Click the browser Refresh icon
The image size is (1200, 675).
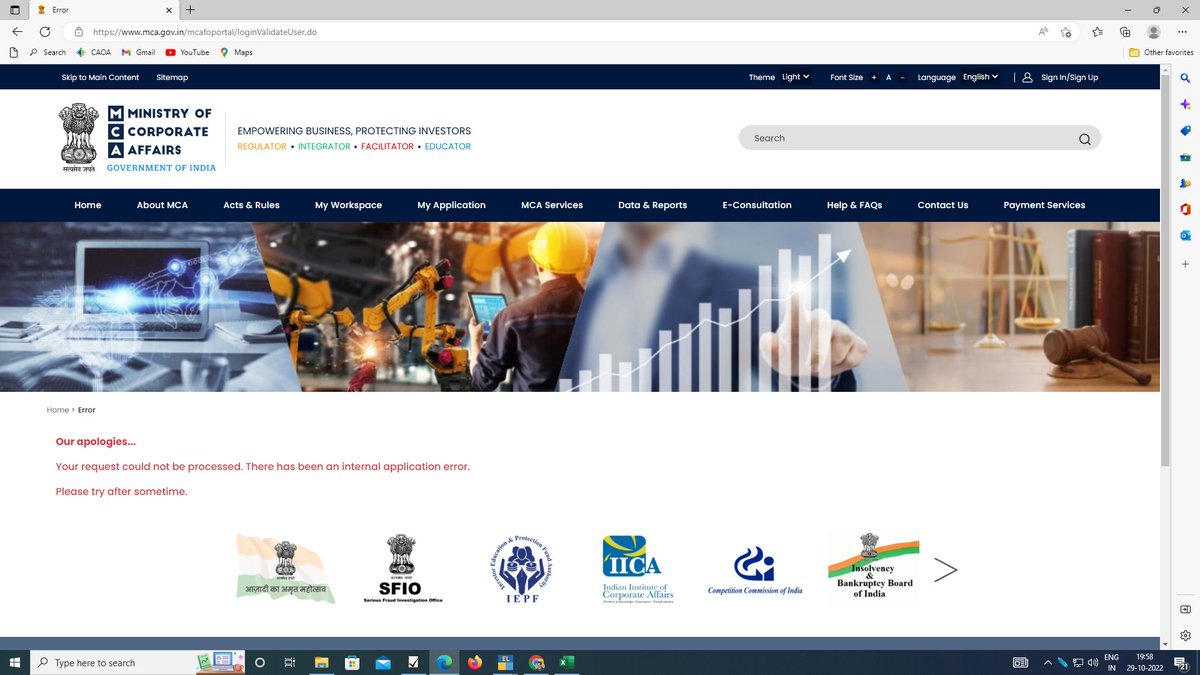pyautogui.click(x=45, y=32)
